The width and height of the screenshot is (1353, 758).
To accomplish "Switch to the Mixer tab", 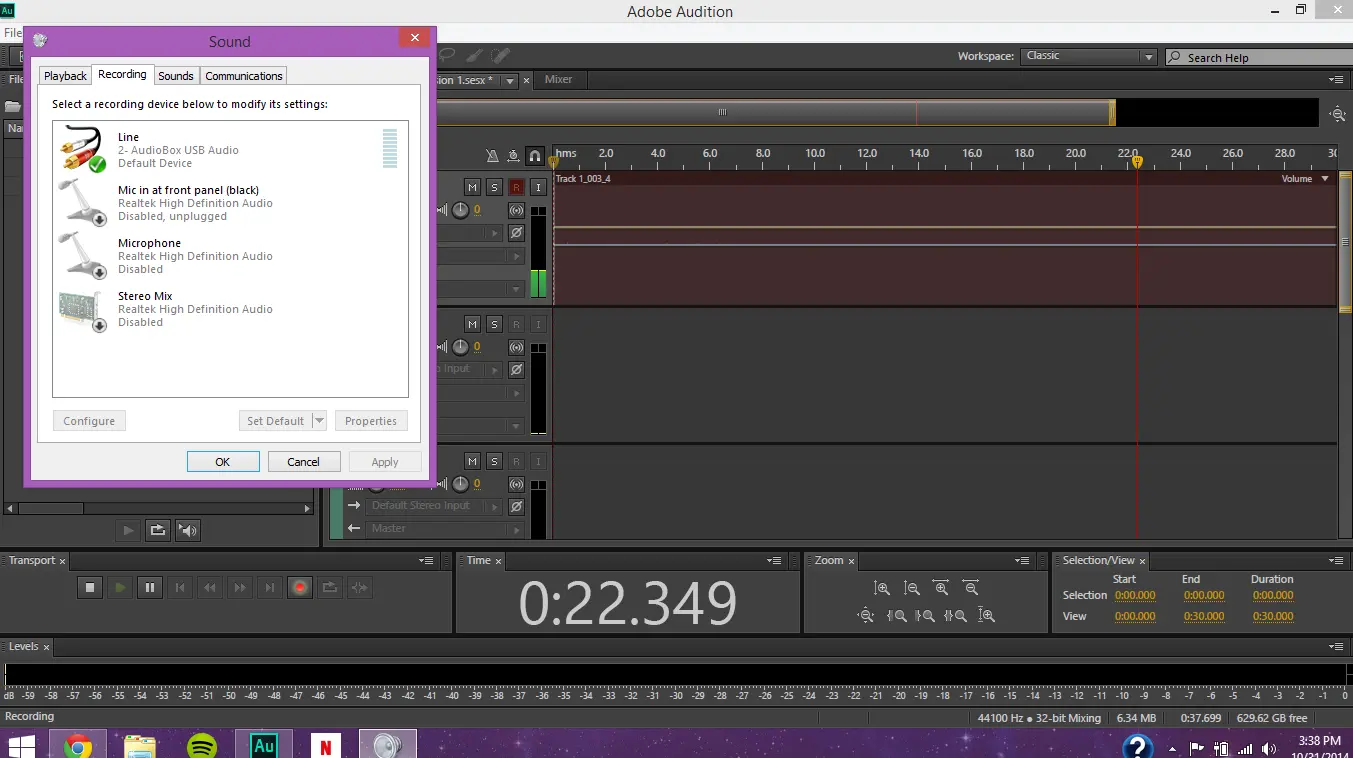I will pyautogui.click(x=558, y=80).
